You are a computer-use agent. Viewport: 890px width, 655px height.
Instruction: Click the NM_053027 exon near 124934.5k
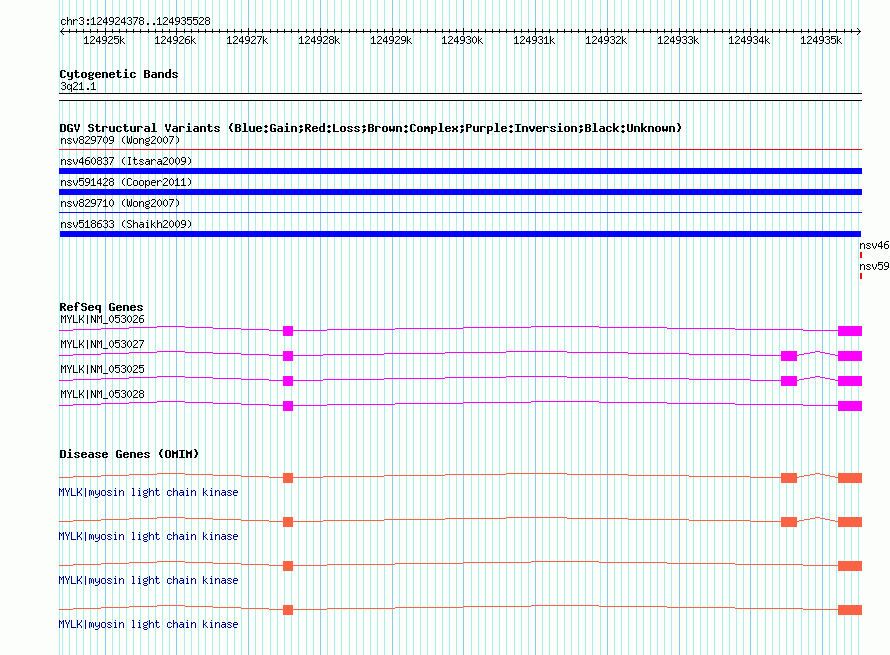pyautogui.click(x=789, y=356)
